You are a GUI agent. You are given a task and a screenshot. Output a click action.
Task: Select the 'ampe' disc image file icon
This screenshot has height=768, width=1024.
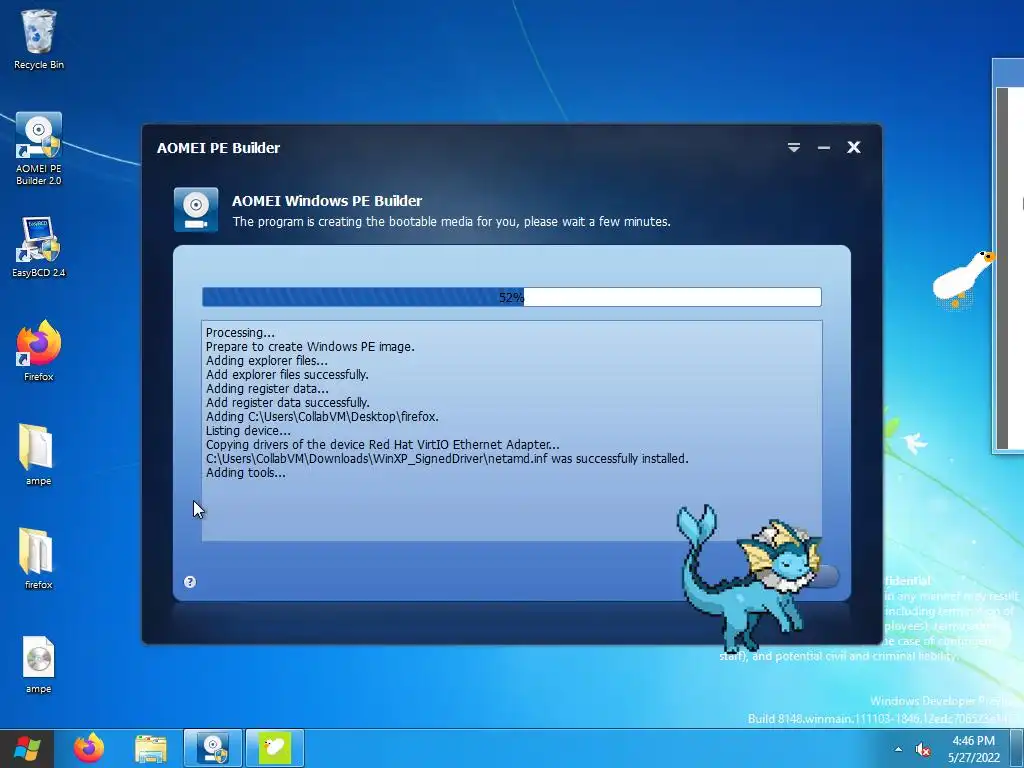[x=38, y=663]
